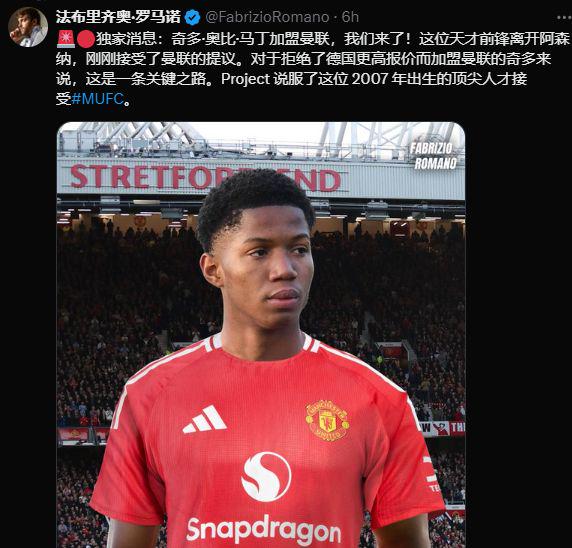Image resolution: width=572 pixels, height=548 pixels.
Task: Click the Manchester United crest
Action: pos(327,421)
